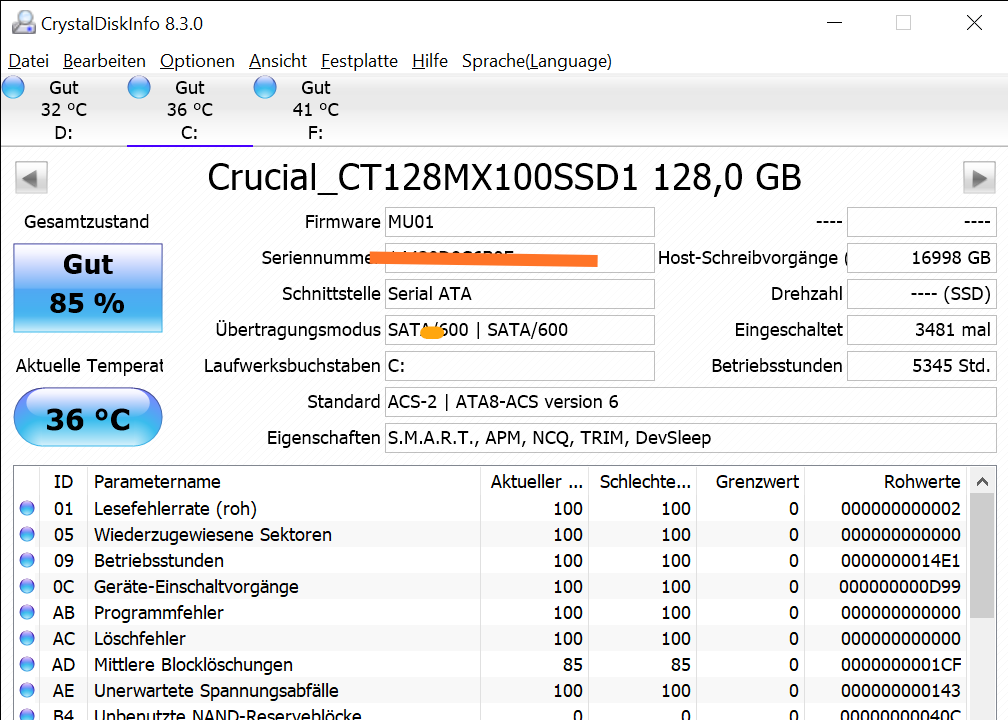
Task: Click the blue status orb for drive D:
Action: [13, 87]
